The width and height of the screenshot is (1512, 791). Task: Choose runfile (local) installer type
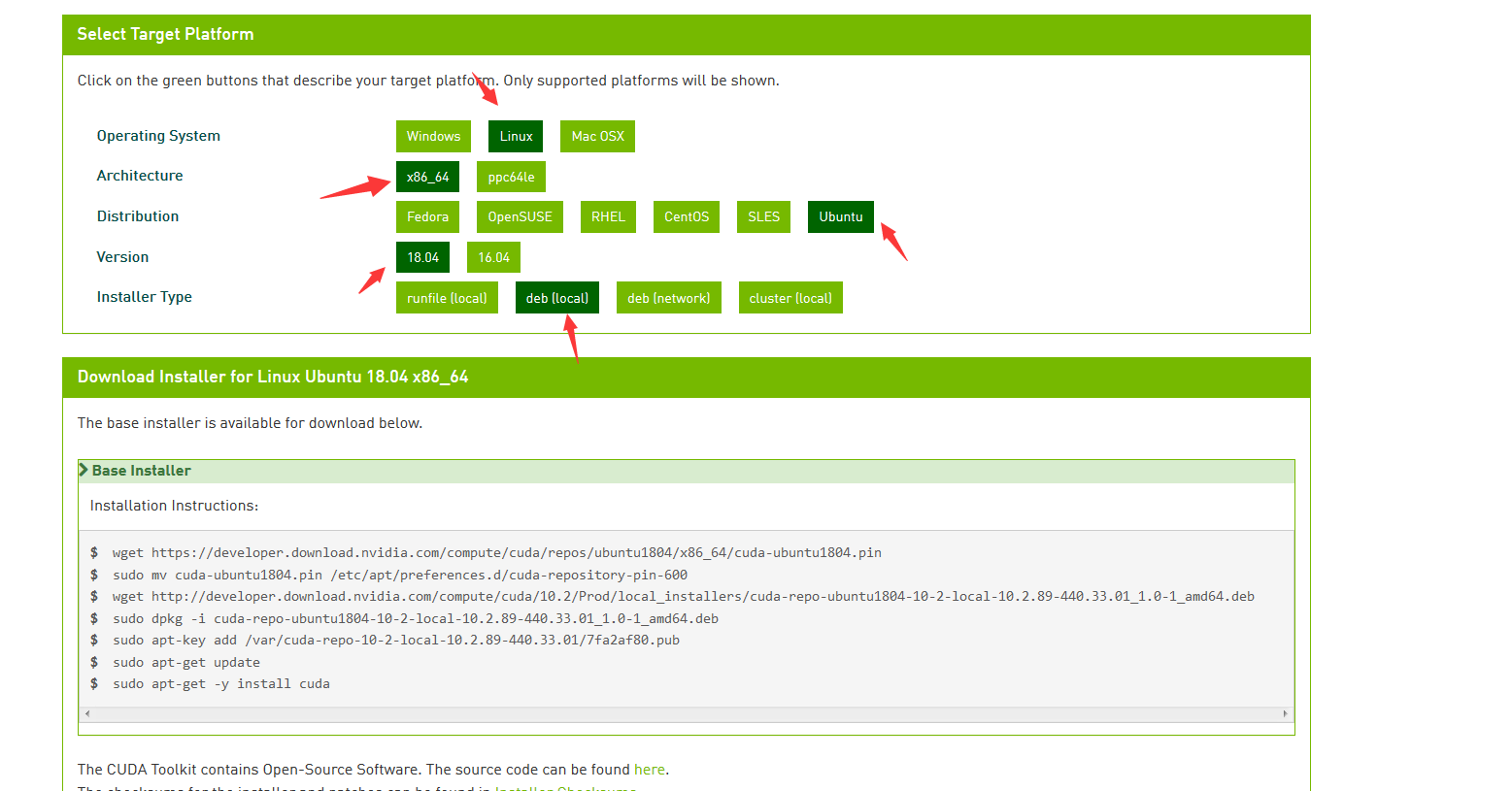tap(447, 298)
